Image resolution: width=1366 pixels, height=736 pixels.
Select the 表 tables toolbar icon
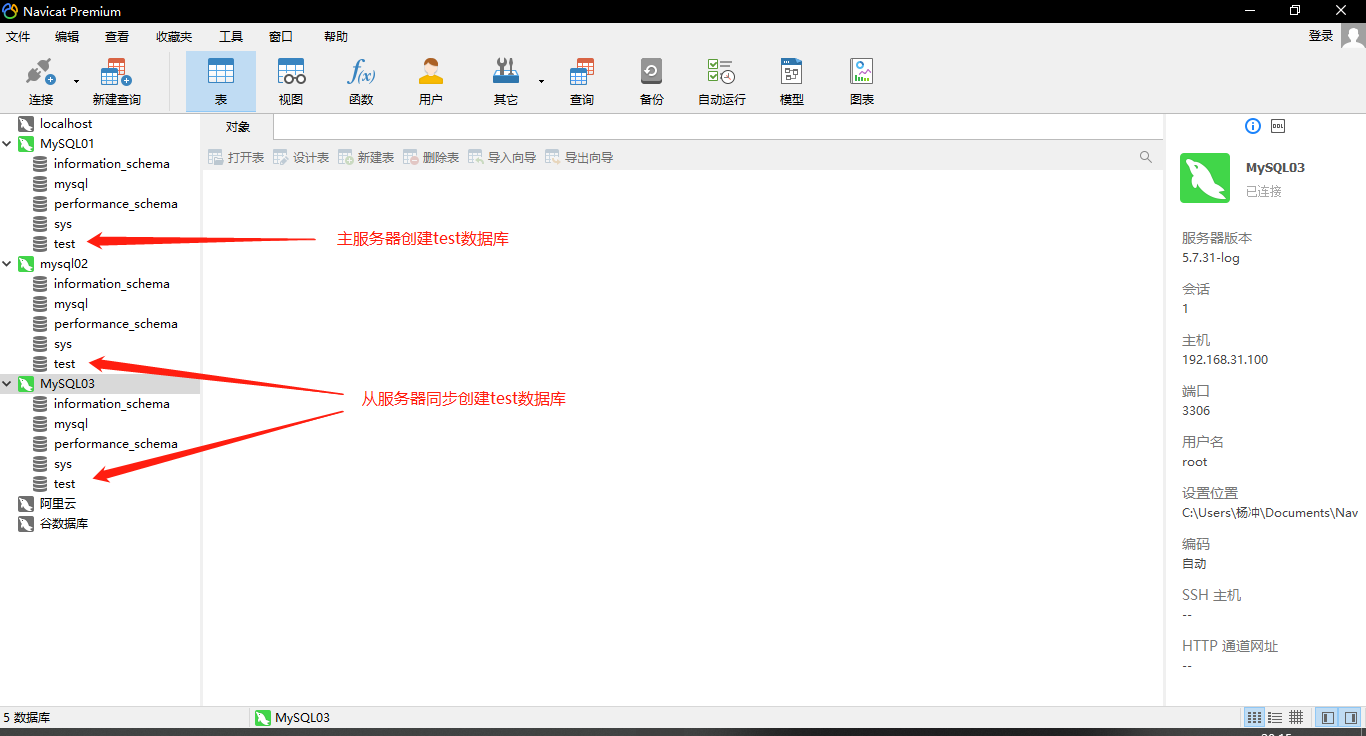pyautogui.click(x=221, y=82)
